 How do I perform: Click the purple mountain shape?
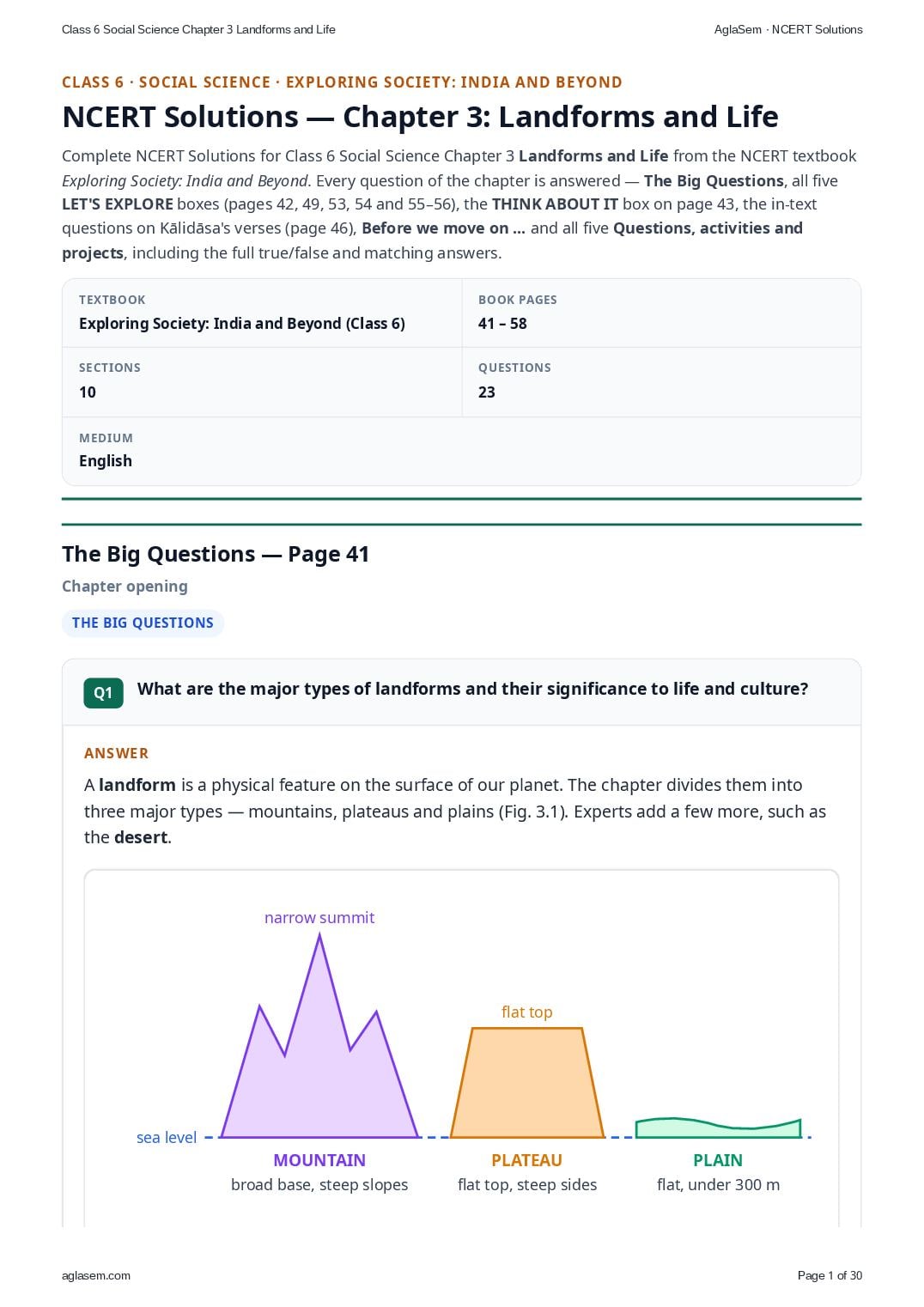(x=319, y=1065)
